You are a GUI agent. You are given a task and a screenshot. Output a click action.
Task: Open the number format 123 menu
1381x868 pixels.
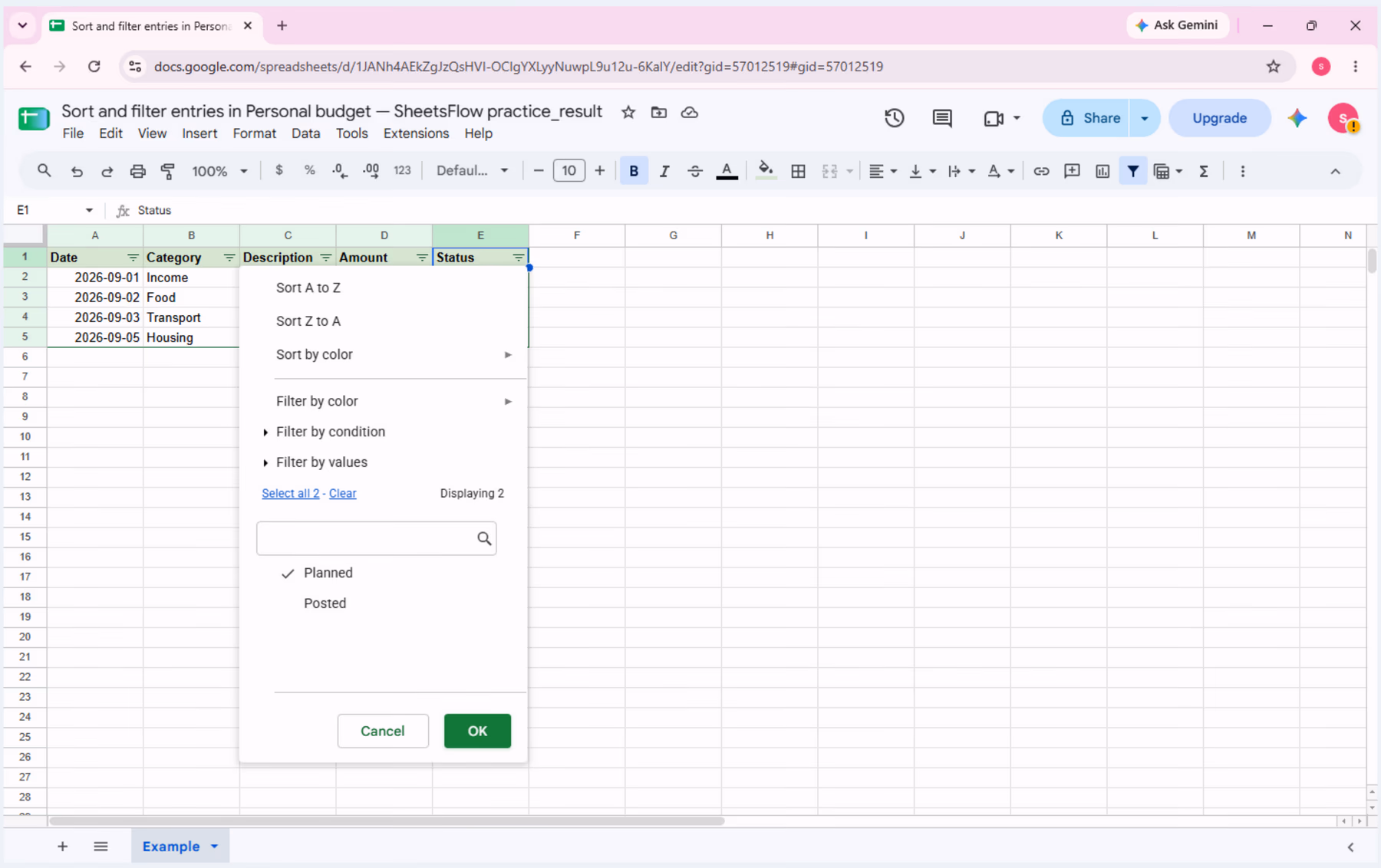[402, 170]
